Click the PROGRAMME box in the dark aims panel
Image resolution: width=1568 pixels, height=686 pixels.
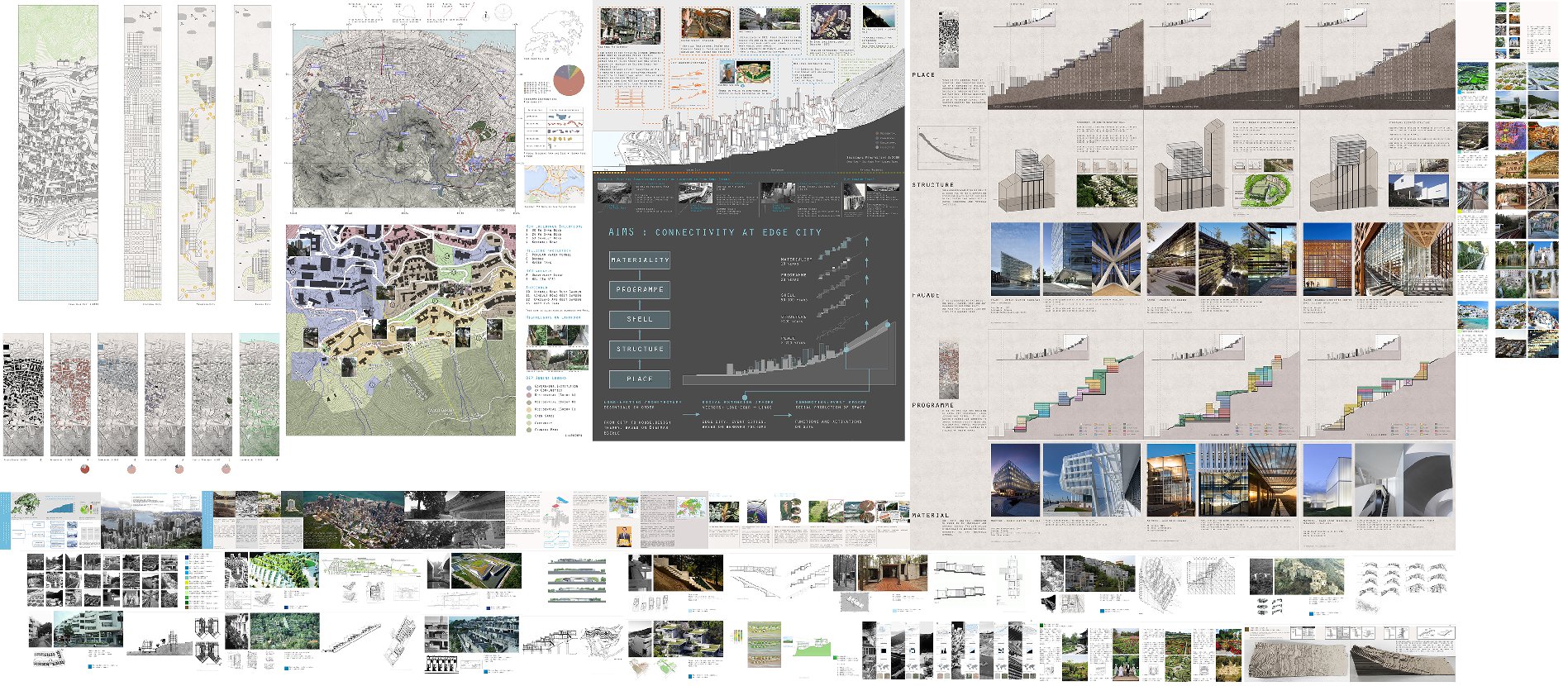[640, 289]
